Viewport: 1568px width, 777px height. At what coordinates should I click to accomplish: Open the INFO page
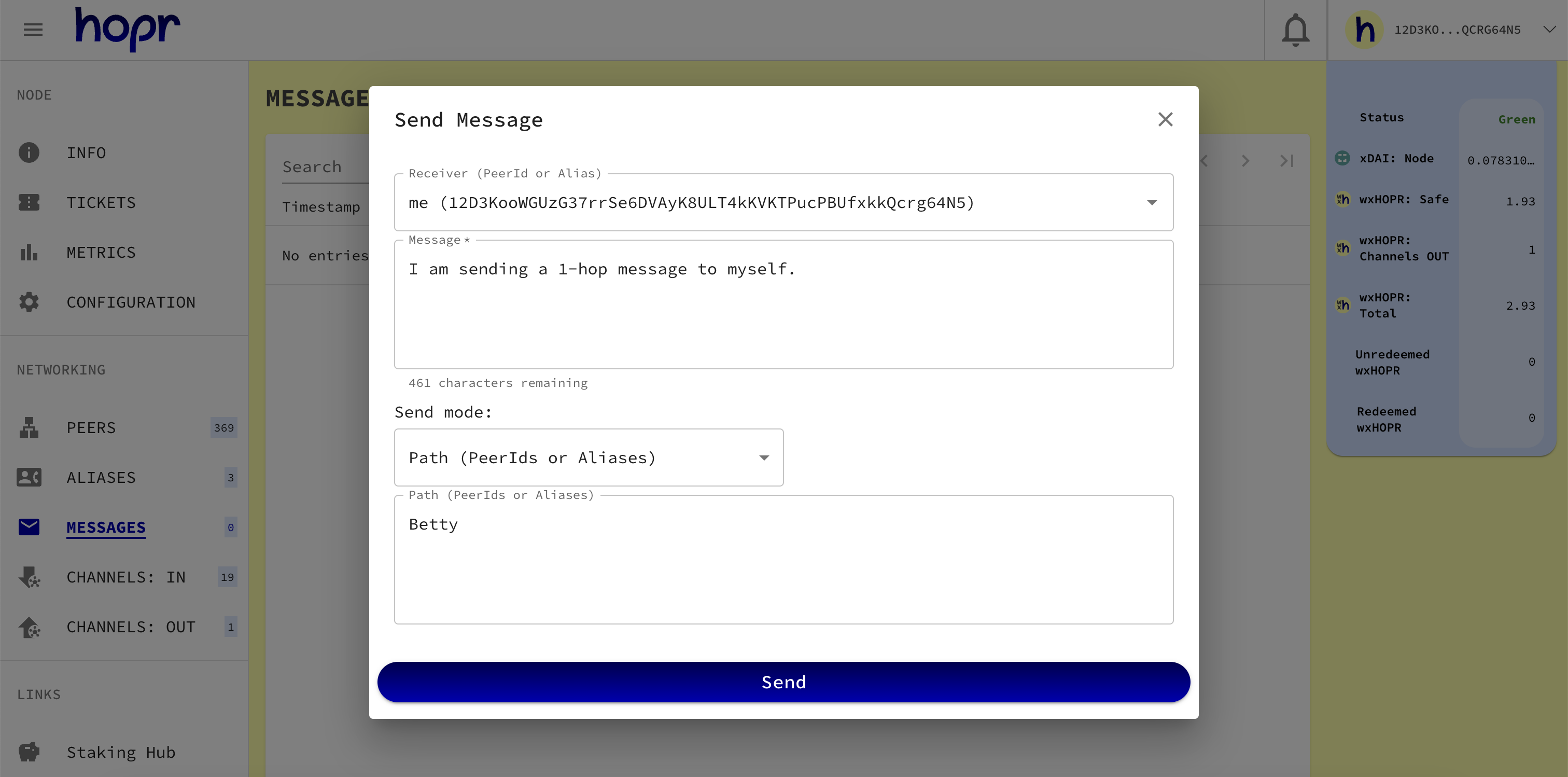point(86,153)
